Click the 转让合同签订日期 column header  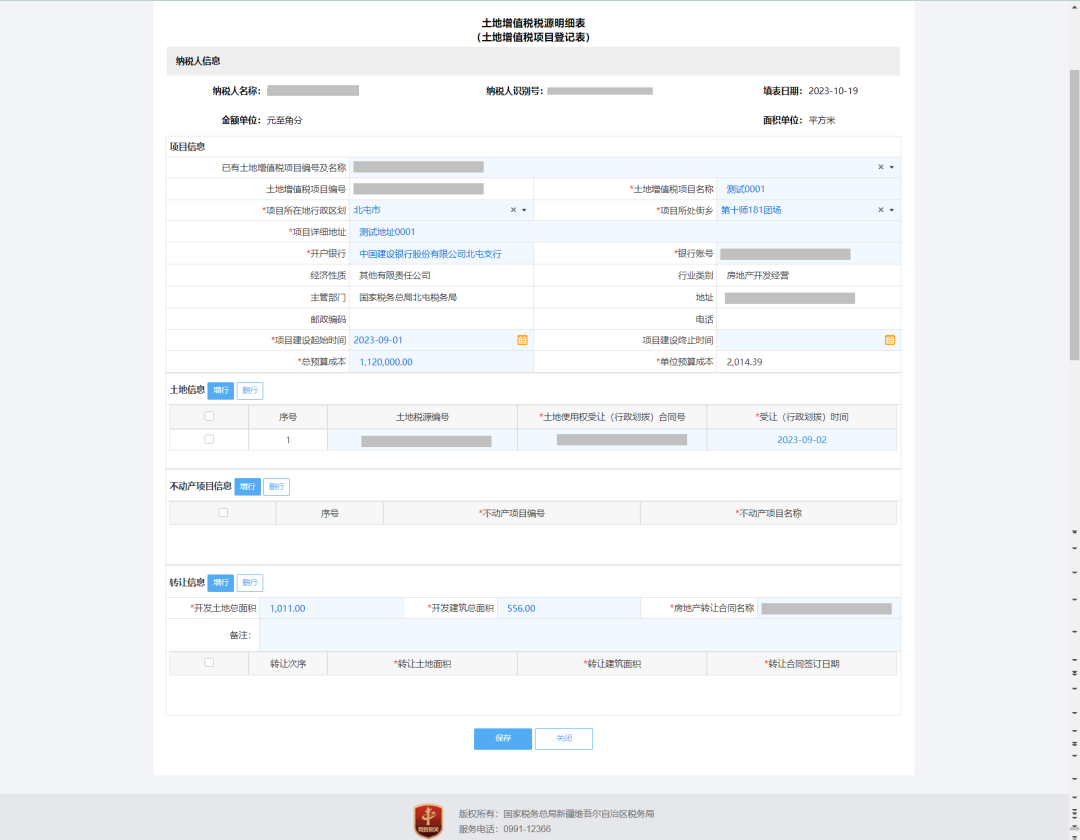[x=802, y=664]
